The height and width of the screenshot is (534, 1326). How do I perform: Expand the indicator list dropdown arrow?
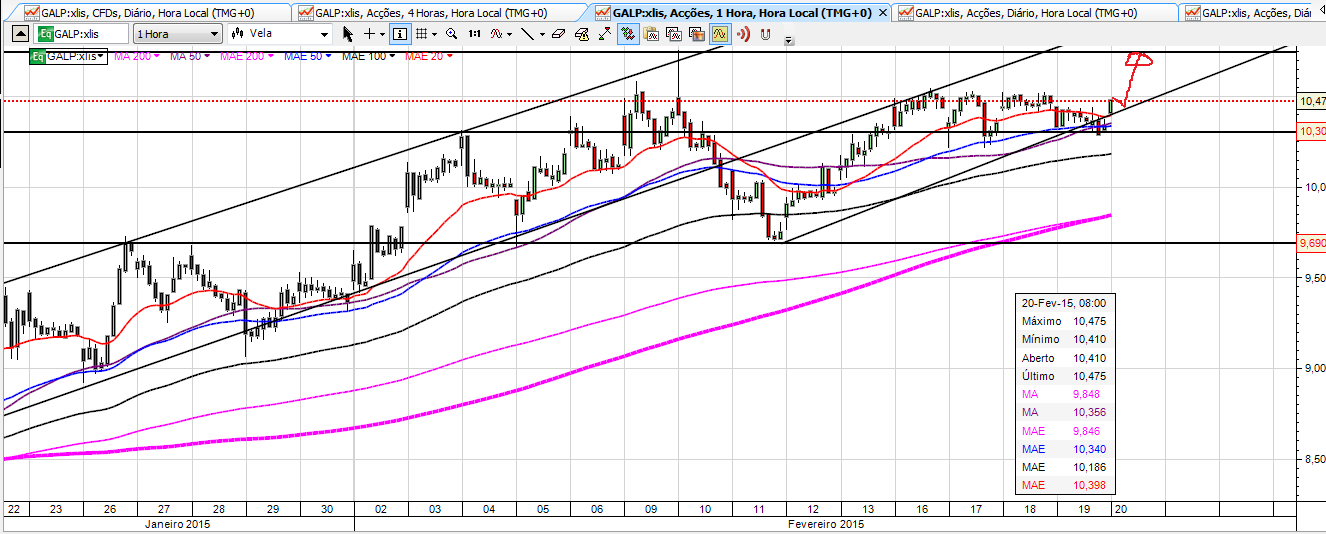[510, 34]
